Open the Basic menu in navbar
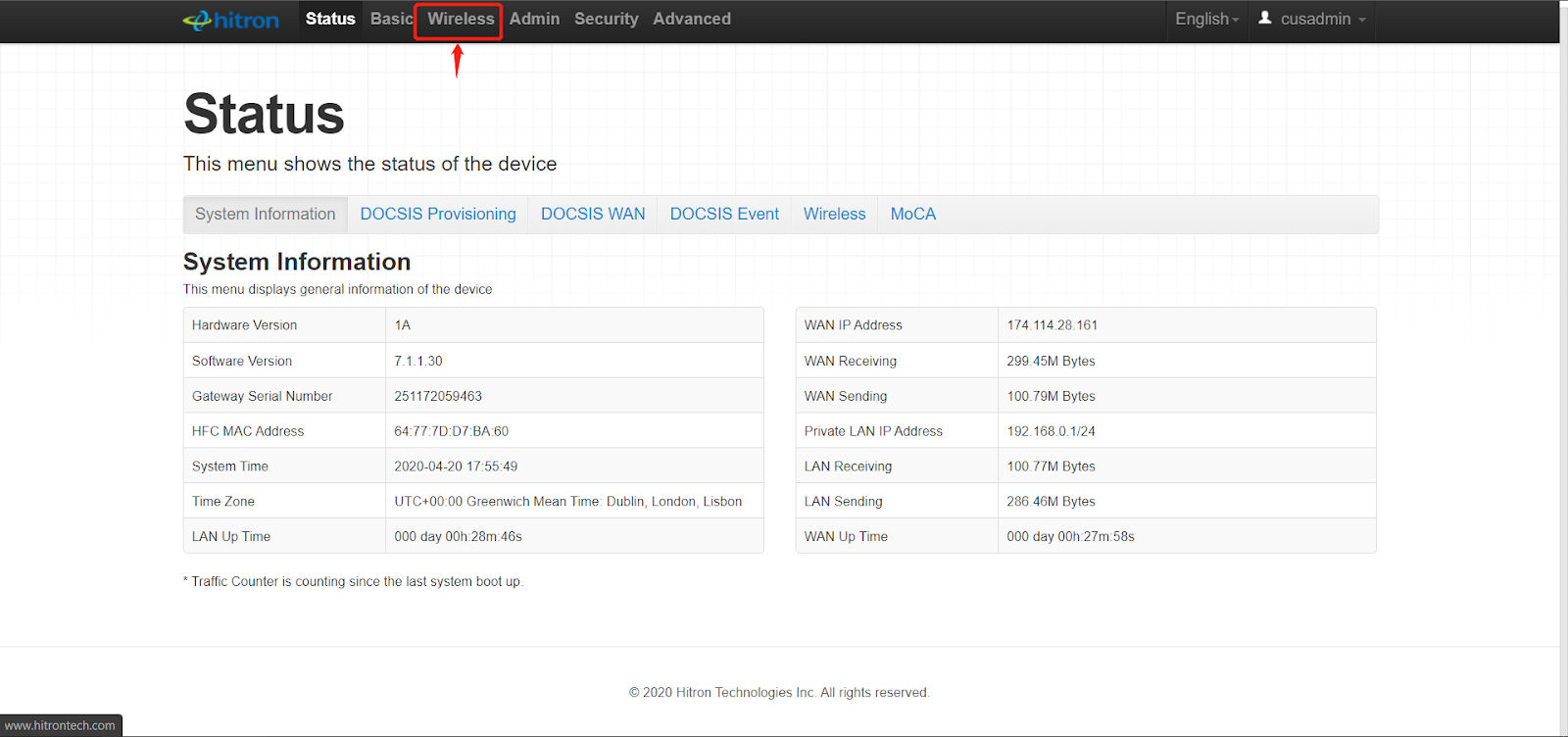 point(391,19)
